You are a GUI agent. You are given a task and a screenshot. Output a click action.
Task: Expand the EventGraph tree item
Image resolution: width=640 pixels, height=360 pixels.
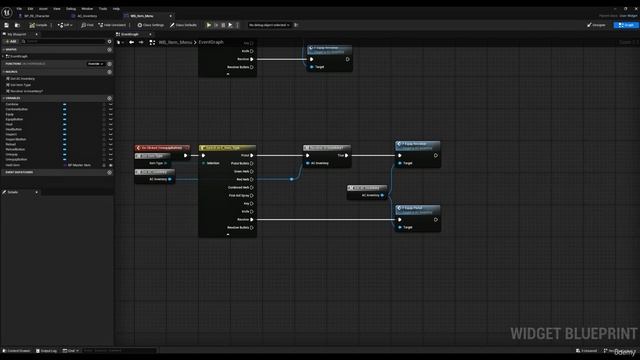coord(3,56)
